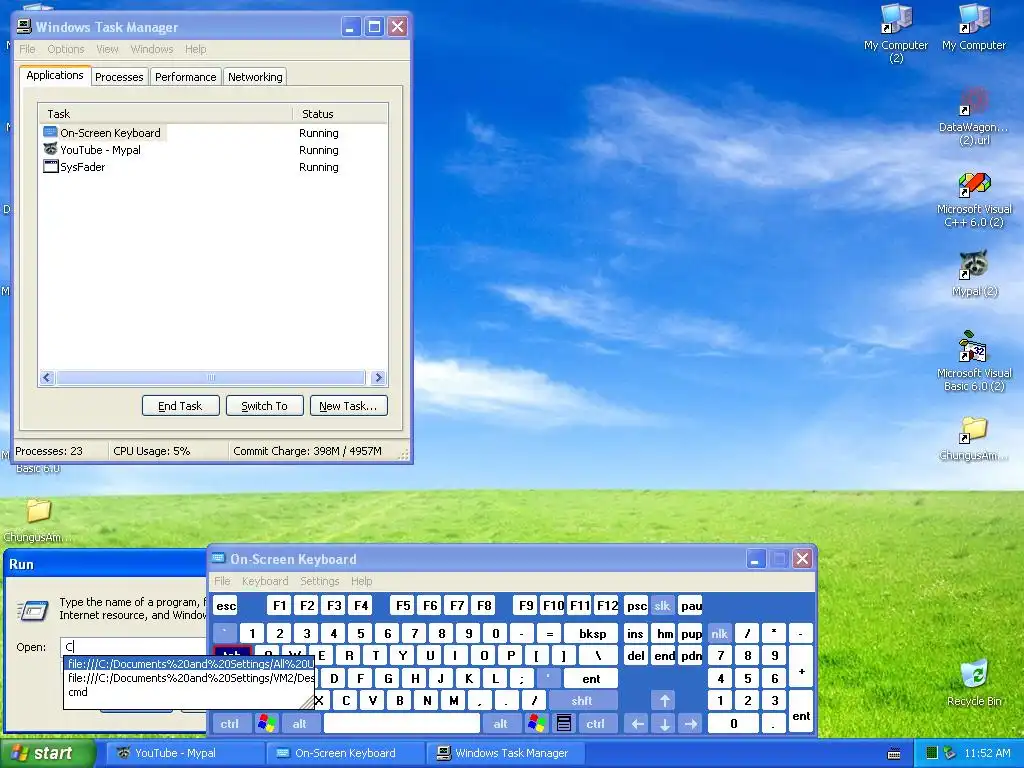Click the up arrow key on keyboard
This screenshot has width=1024, height=768.
tap(664, 701)
